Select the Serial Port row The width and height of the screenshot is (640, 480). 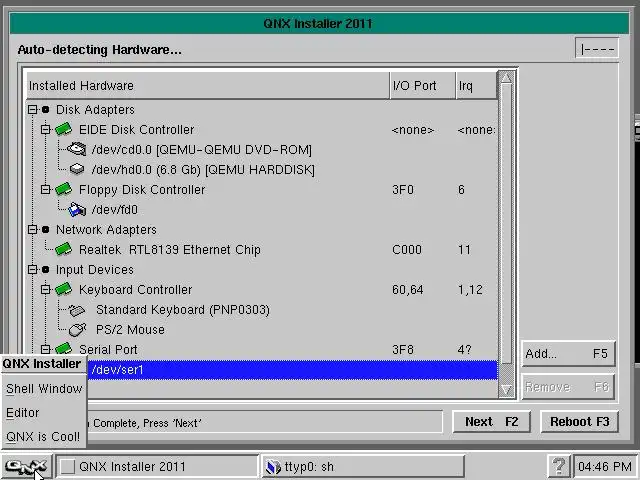(x=262, y=349)
